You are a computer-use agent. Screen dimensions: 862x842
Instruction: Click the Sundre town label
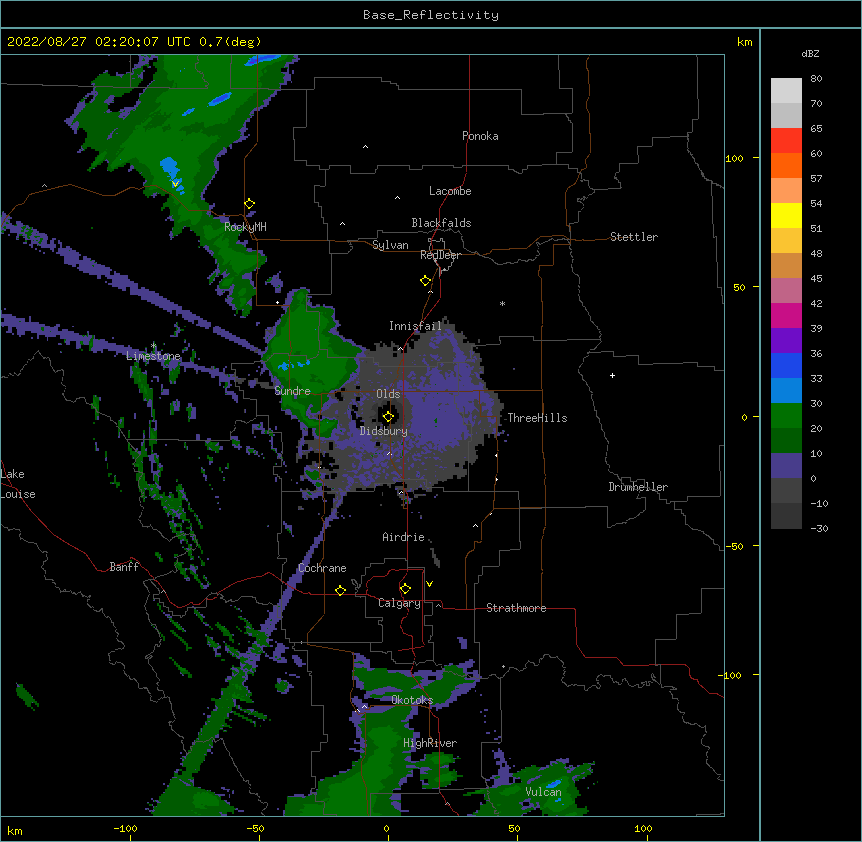[292, 391]
